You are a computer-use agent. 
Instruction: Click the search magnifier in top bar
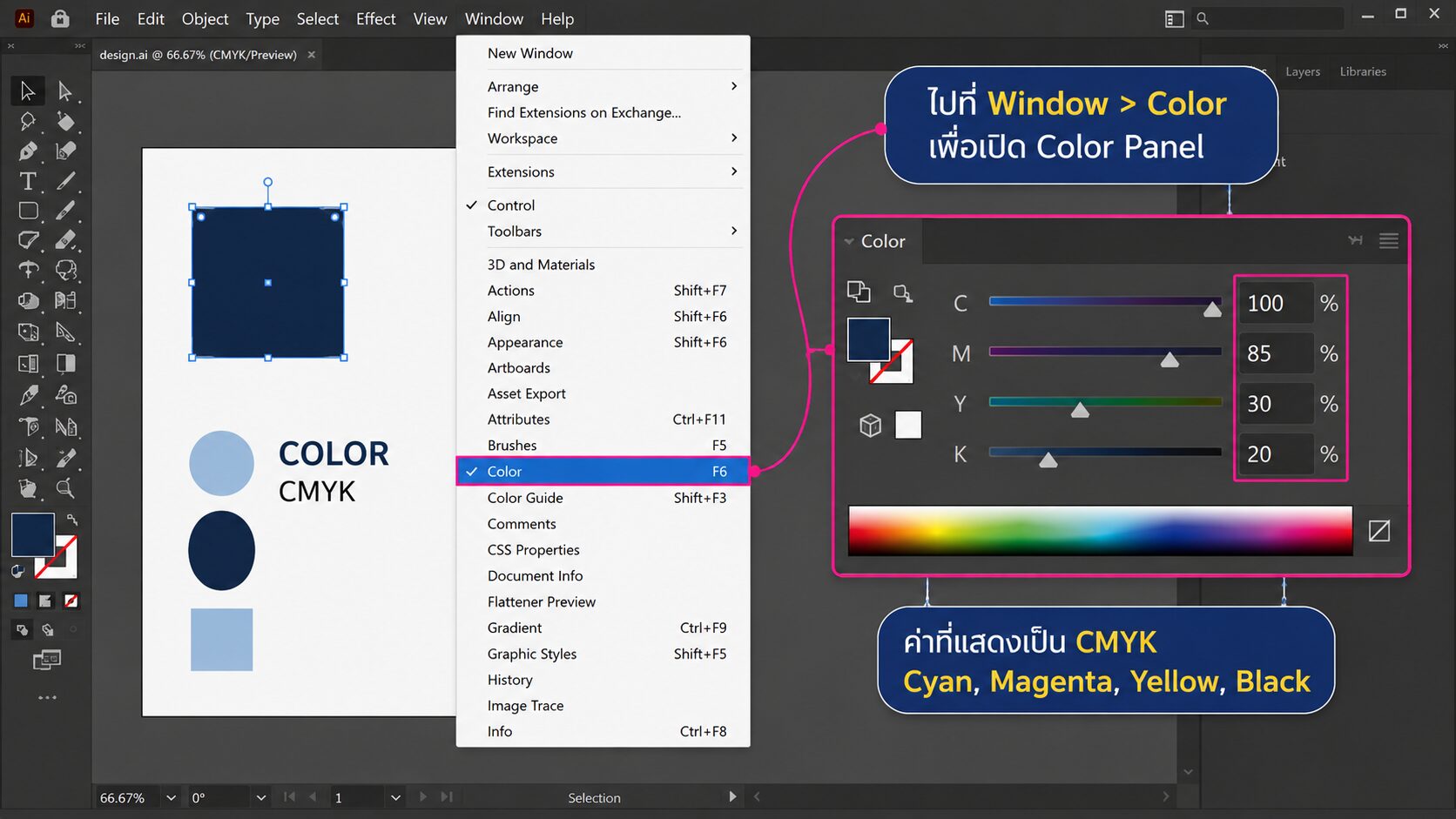[x=1203, y=18]
